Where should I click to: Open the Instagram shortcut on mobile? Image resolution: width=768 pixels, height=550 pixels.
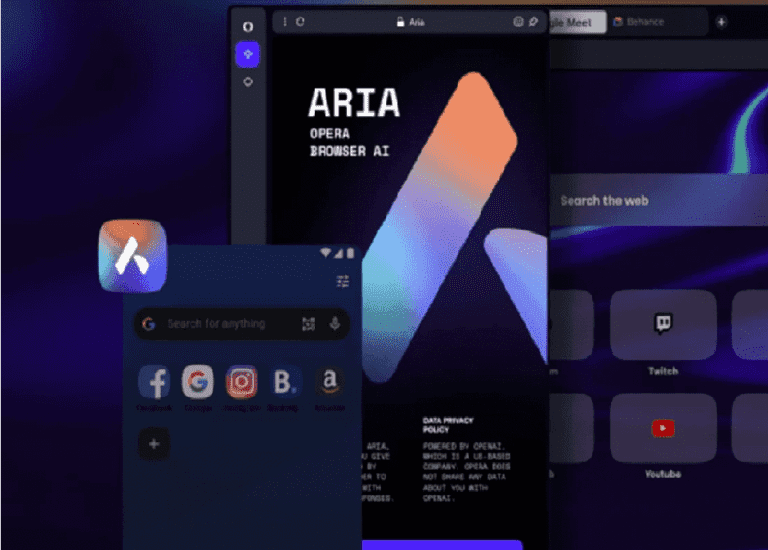[x=241, y=382]
